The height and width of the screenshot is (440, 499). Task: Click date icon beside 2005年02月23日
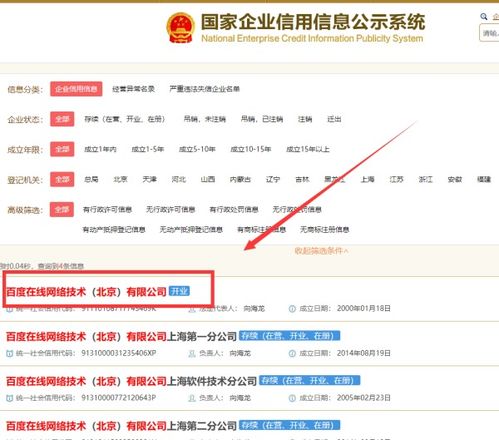(x=292, y=398)
